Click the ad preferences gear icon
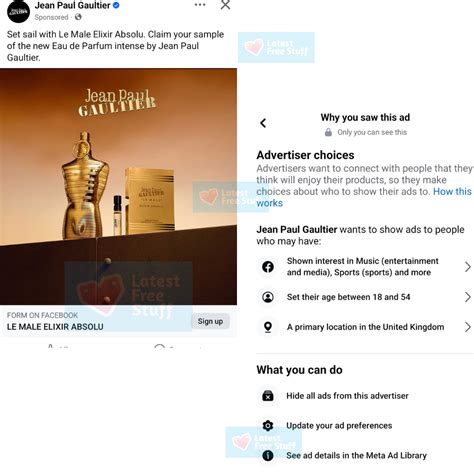The height and width of the screenshot is (474, 474). (x=268, y=425)
